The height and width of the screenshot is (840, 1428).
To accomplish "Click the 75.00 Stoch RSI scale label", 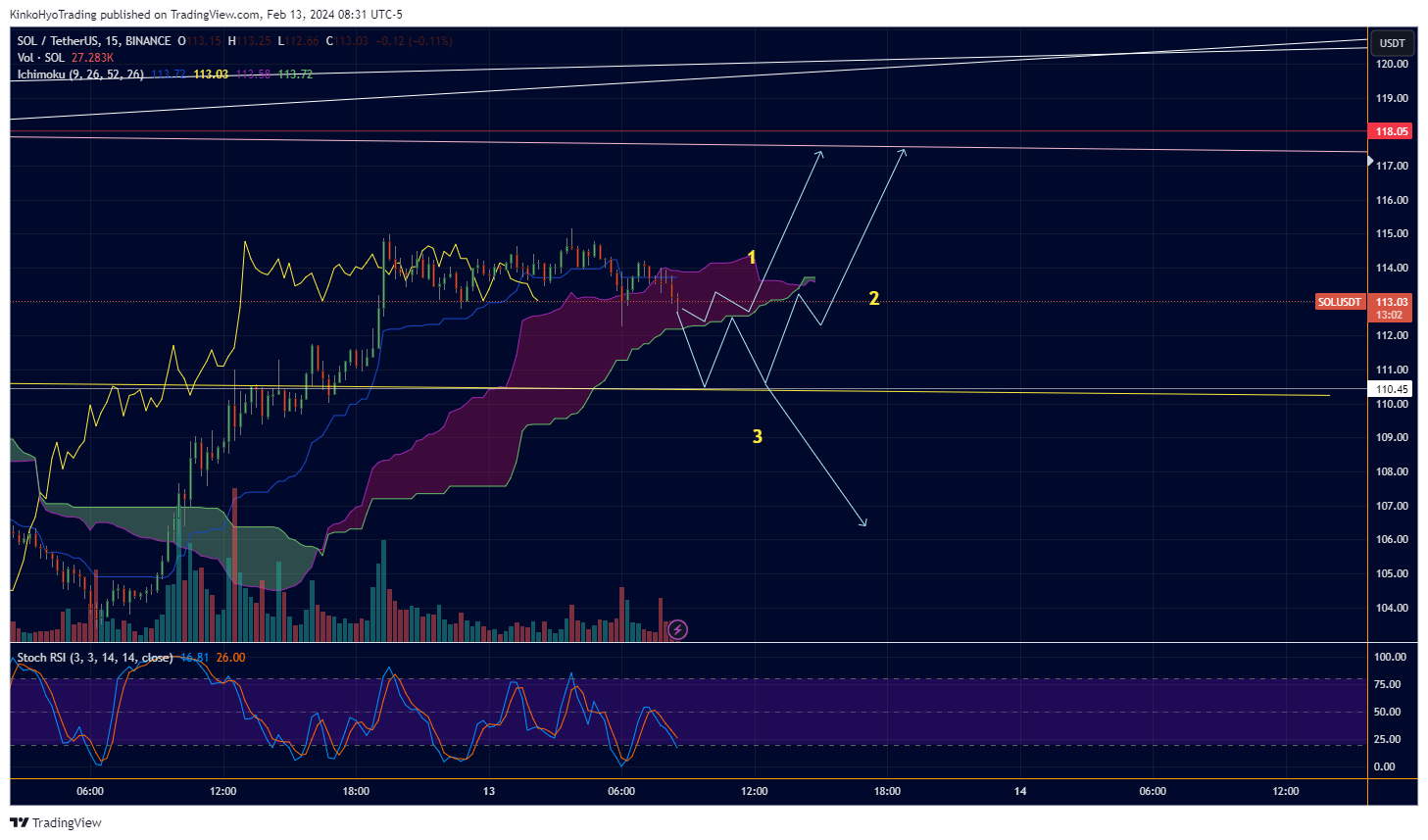I will coord(1387,684).
